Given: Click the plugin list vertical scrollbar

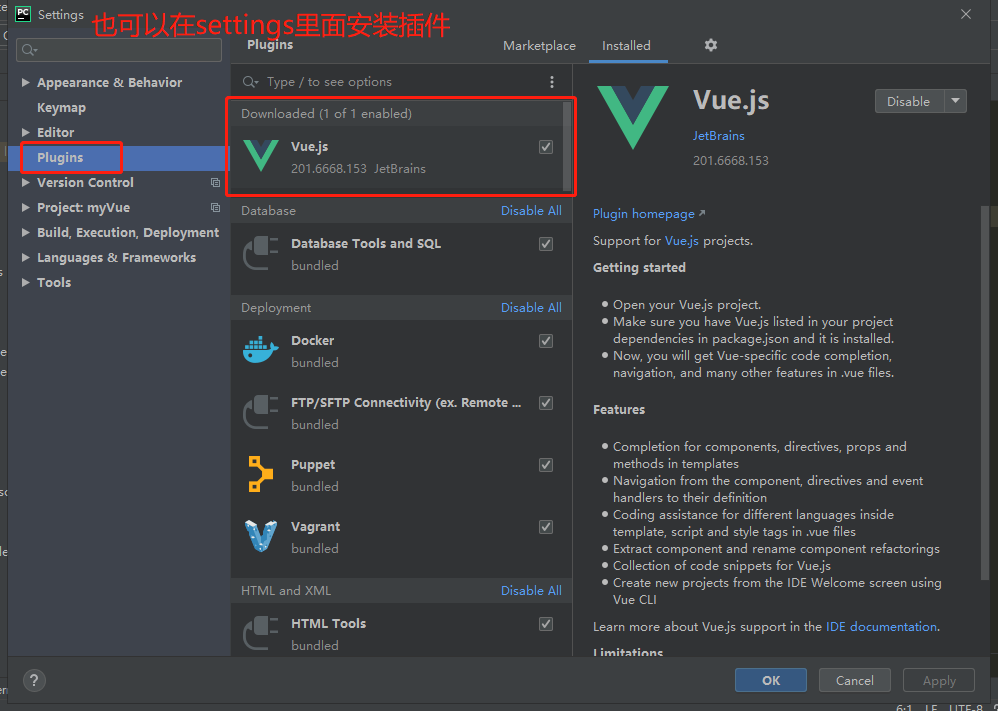Looking at the screenshot, I should (567, 146).
